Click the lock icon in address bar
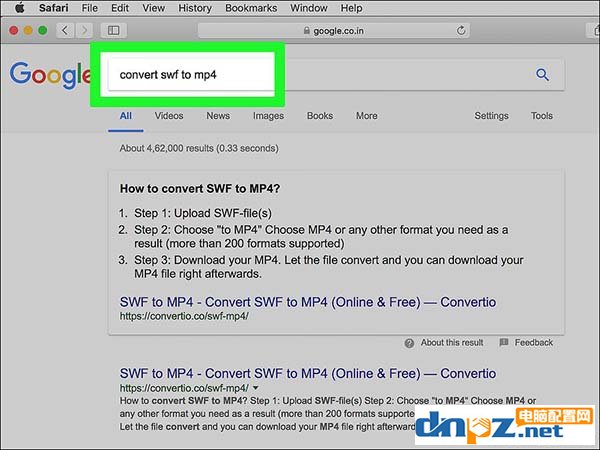The image size is (600, 450). pos(307,30)
